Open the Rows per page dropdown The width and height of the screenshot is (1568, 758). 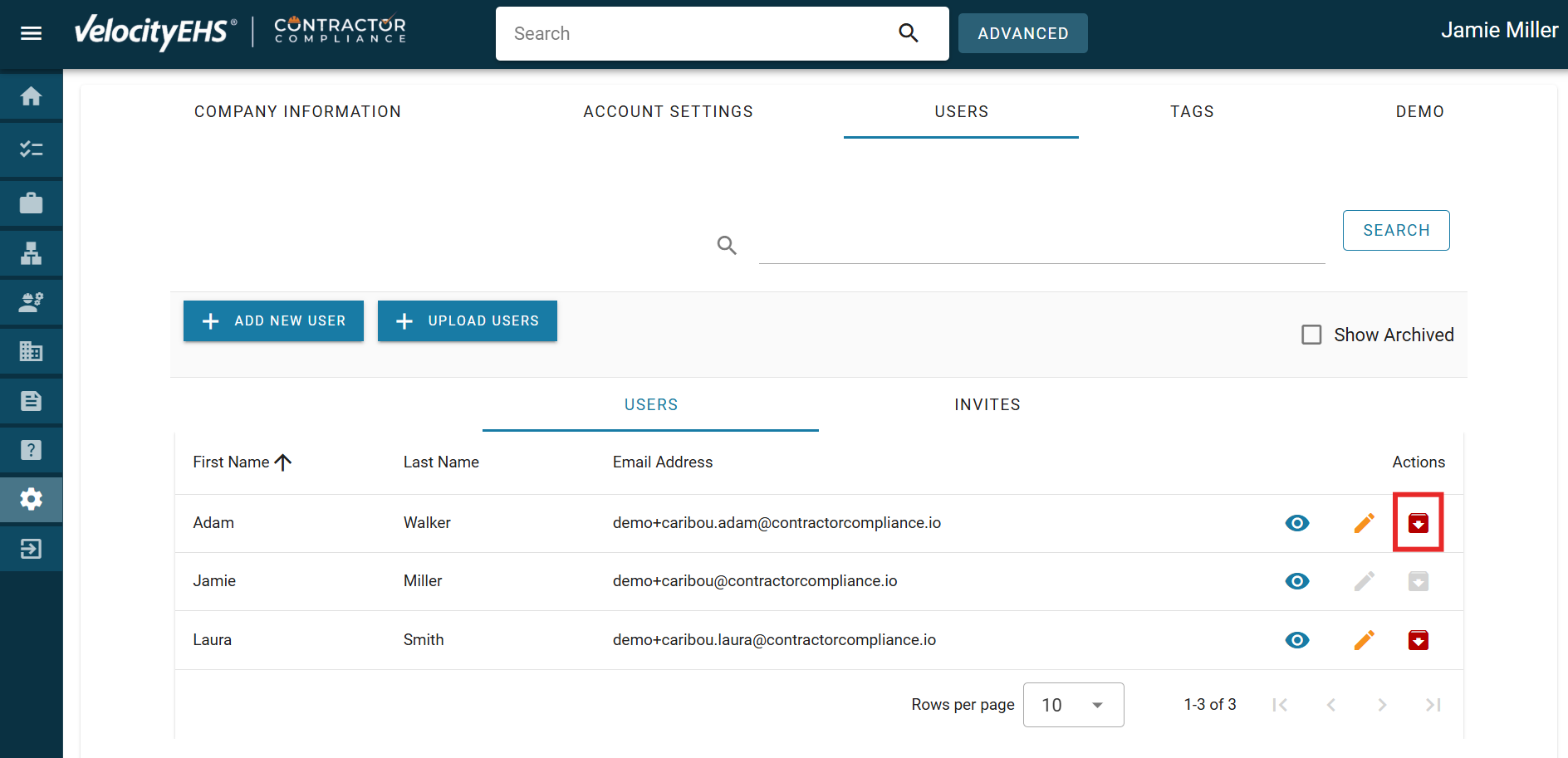tap(1073, 705)
